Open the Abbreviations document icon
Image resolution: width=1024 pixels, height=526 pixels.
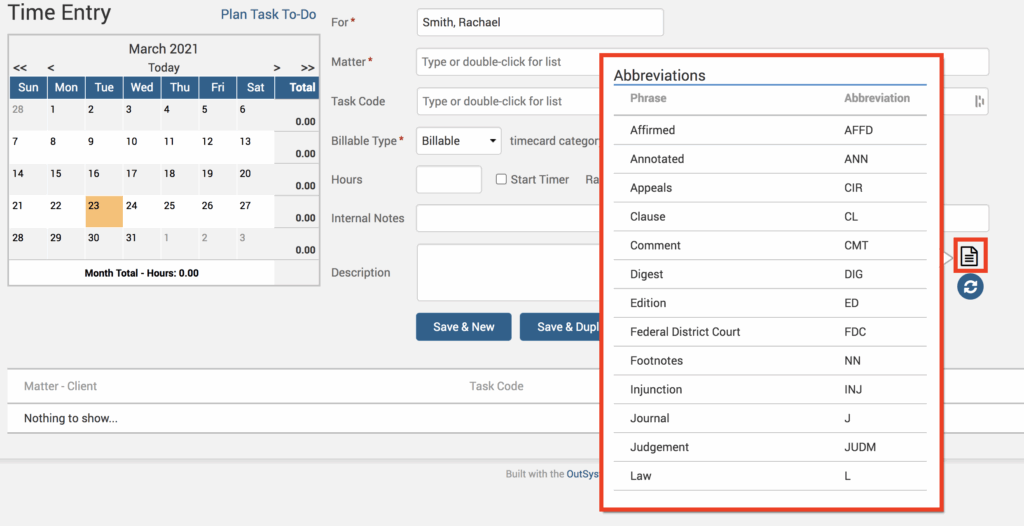coord(969,256)
